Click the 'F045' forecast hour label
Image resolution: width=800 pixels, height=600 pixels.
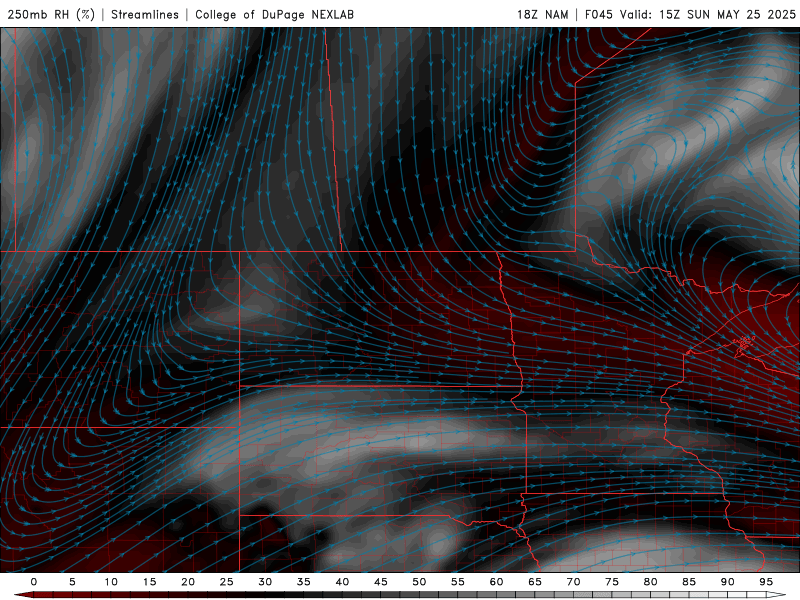coord(598,14)
